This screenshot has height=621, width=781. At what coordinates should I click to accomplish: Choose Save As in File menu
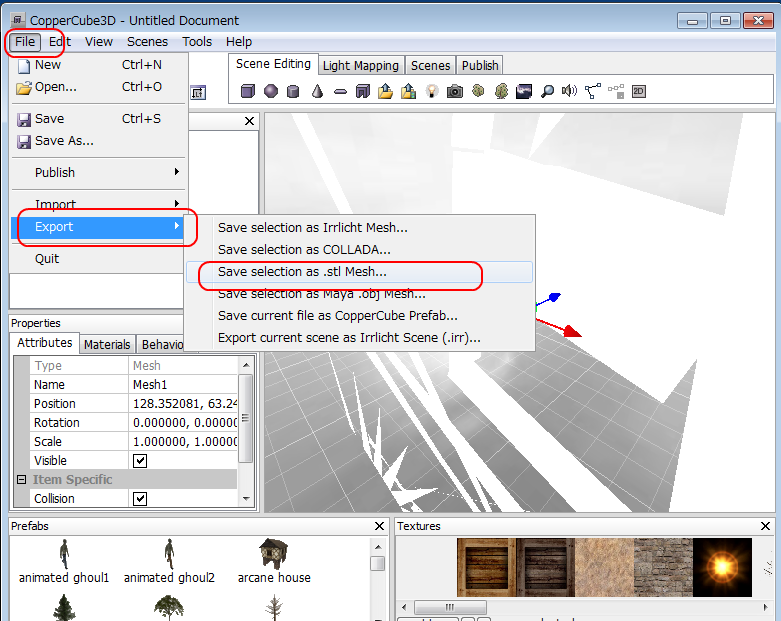pos(98,141)
